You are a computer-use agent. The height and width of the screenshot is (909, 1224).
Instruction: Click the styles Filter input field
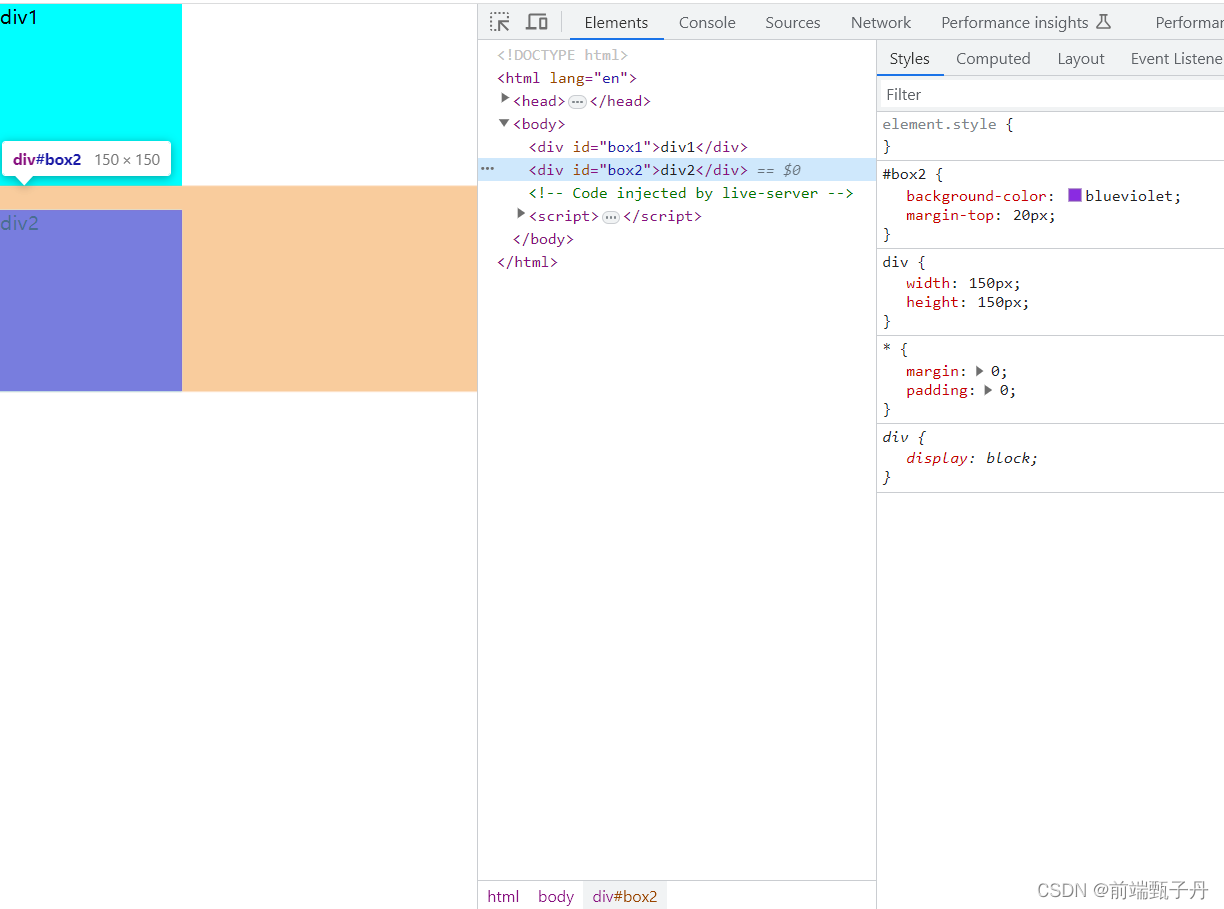pyautogui.click(x=1050, y=94)
